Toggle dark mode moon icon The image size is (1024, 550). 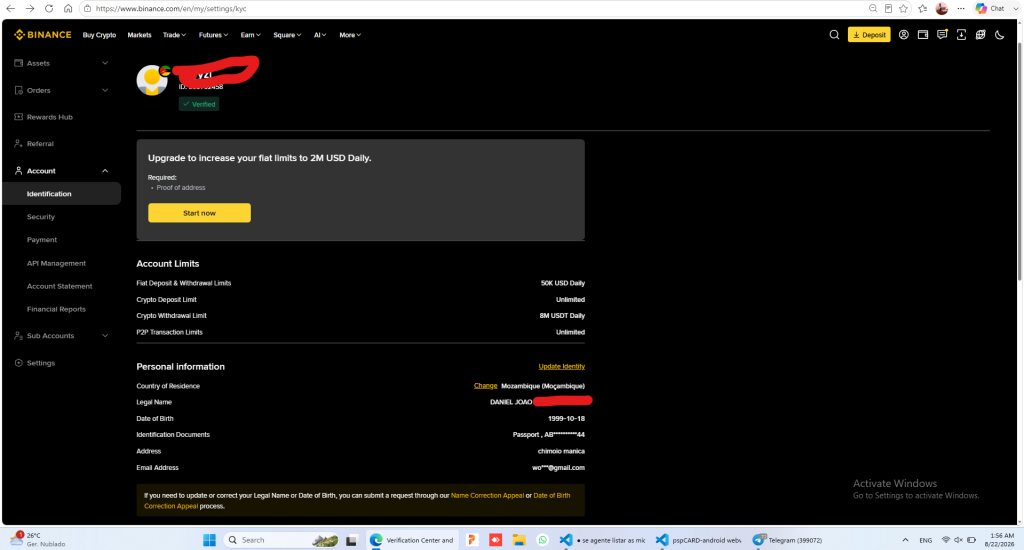(x=999, y=35)
